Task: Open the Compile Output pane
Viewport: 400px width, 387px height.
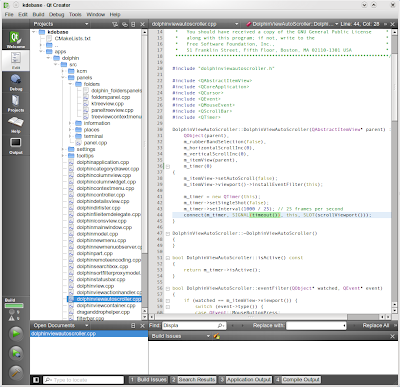Action: point(297,380)
